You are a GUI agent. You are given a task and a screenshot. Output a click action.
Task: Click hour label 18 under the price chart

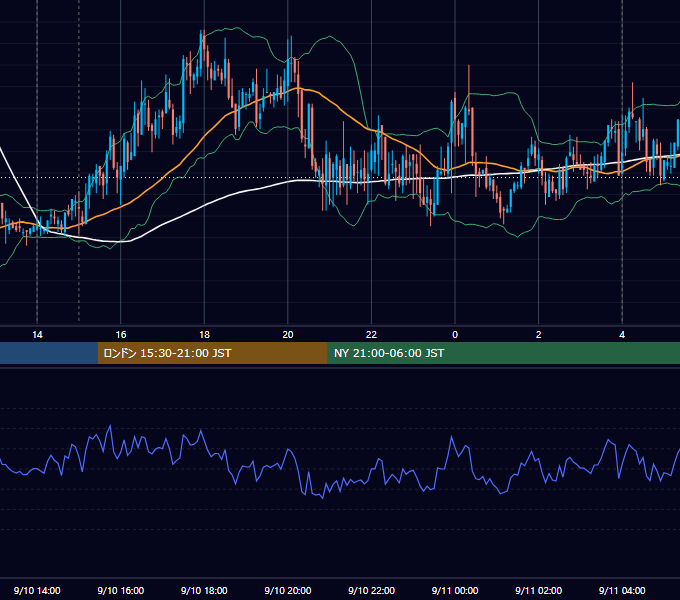pyautogui.click(x=204, y=335)
